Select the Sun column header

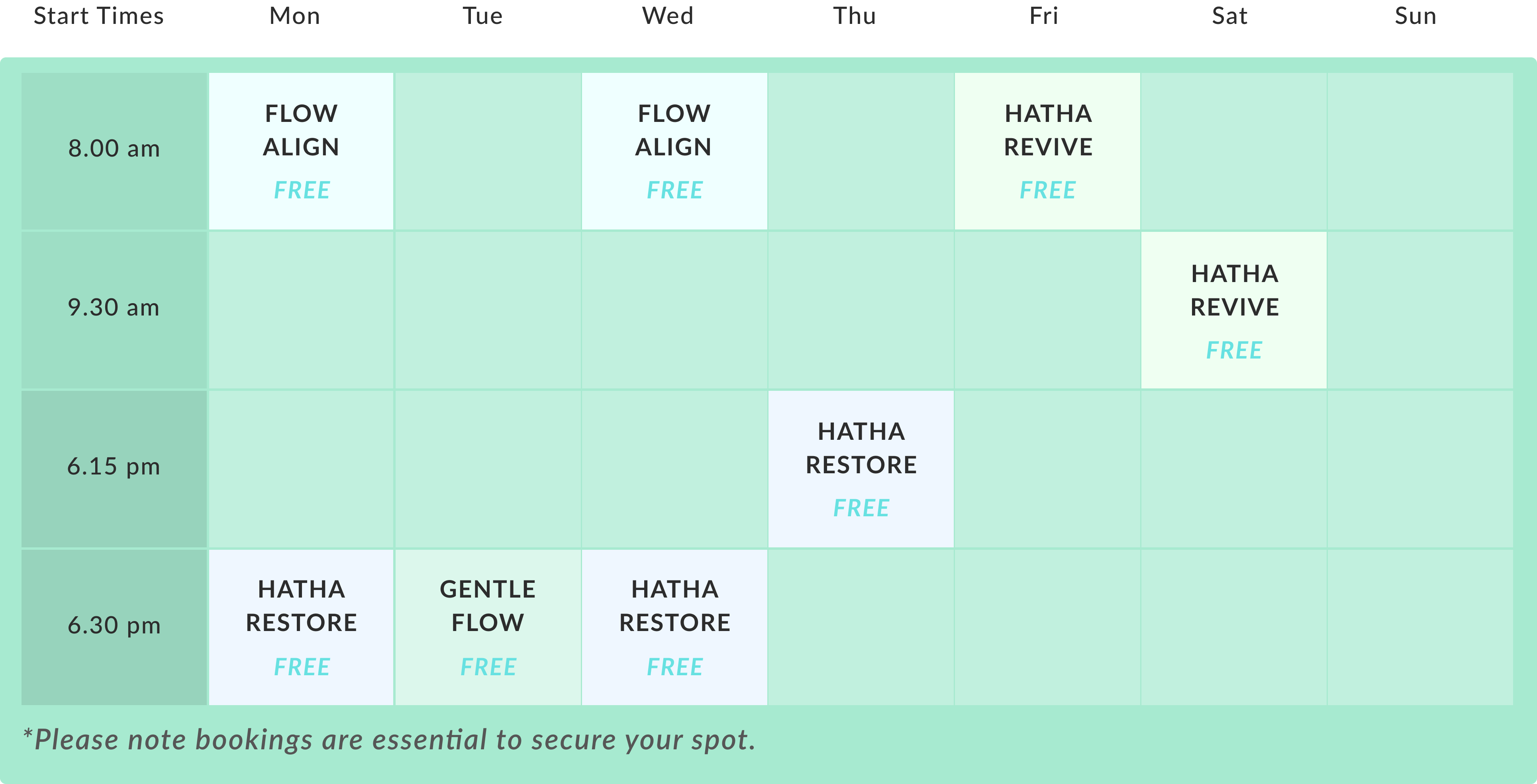[x=1415, y=16]
